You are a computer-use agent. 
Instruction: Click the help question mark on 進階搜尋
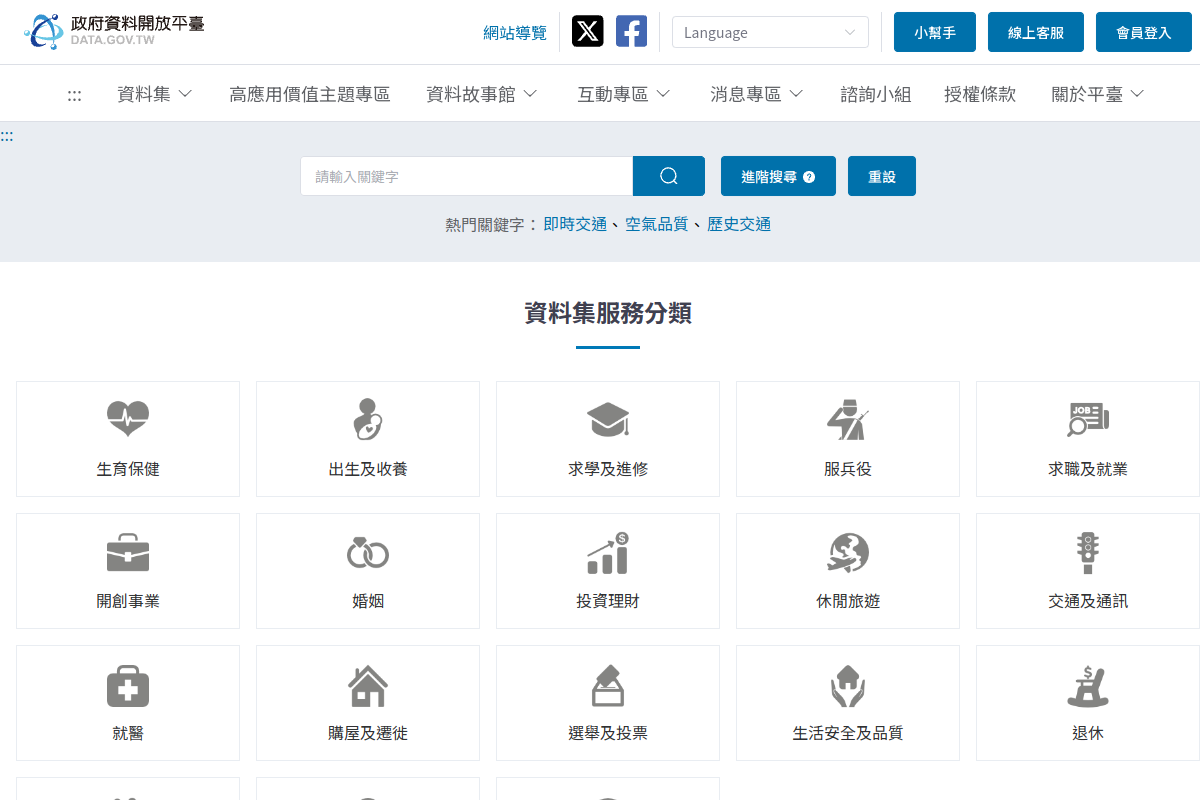pyautogui.click(x=809, y=177)
